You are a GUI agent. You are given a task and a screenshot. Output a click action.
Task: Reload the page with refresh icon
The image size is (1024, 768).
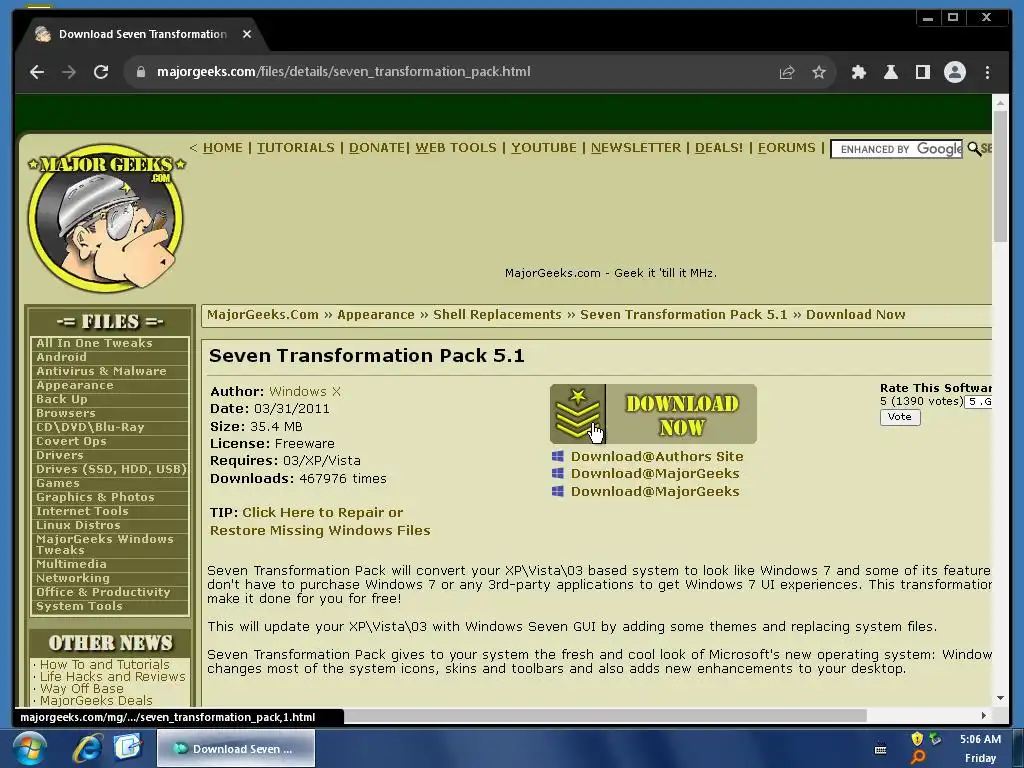pos(101,72)
